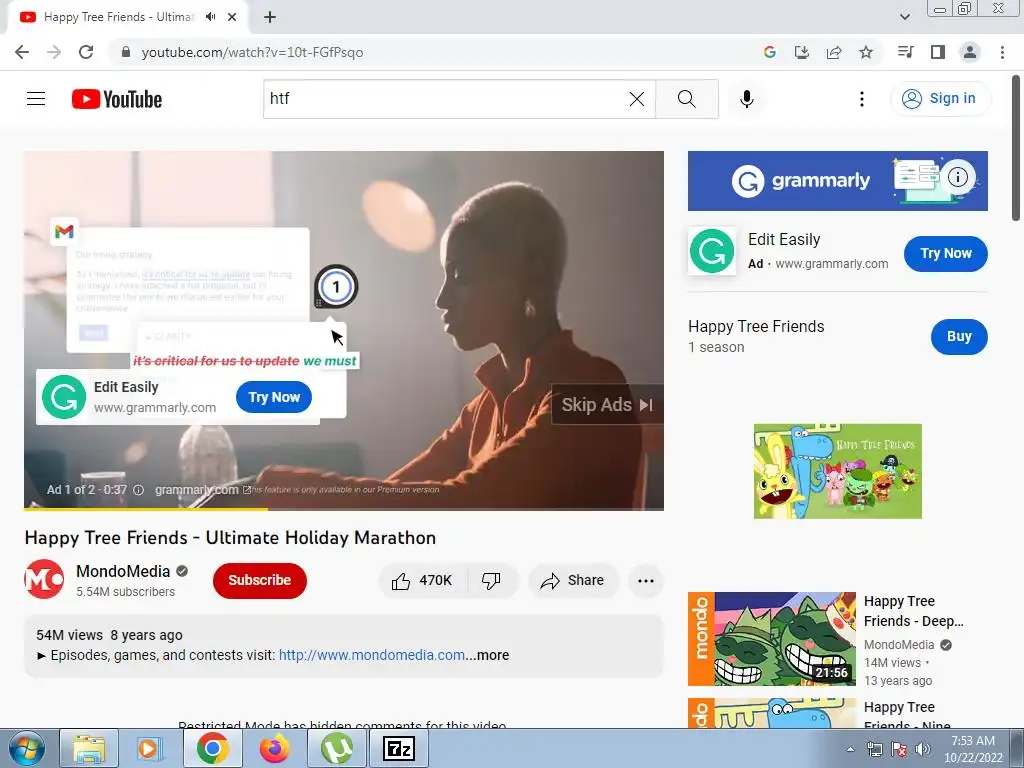Open media controls icon in toolbar
This screenshot has height=768, width=1024.
click(905, 52)
